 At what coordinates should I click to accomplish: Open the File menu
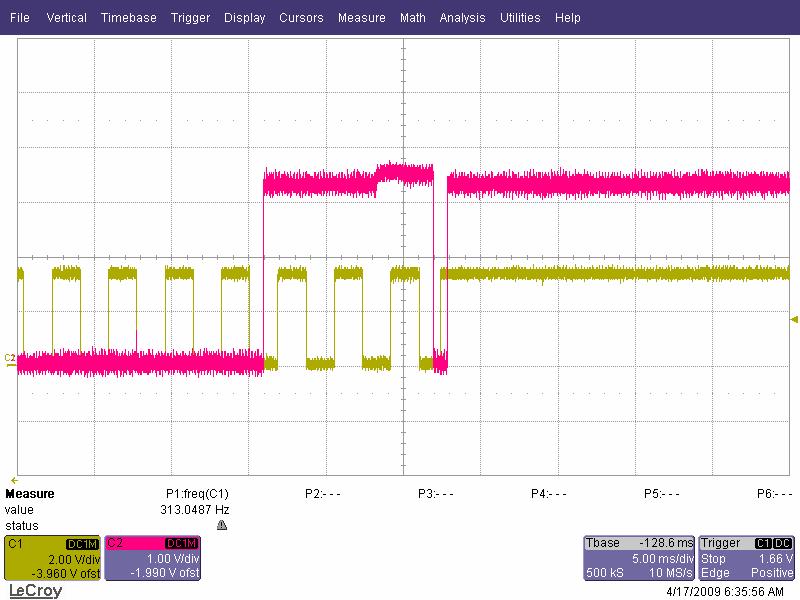pos(19,17)
